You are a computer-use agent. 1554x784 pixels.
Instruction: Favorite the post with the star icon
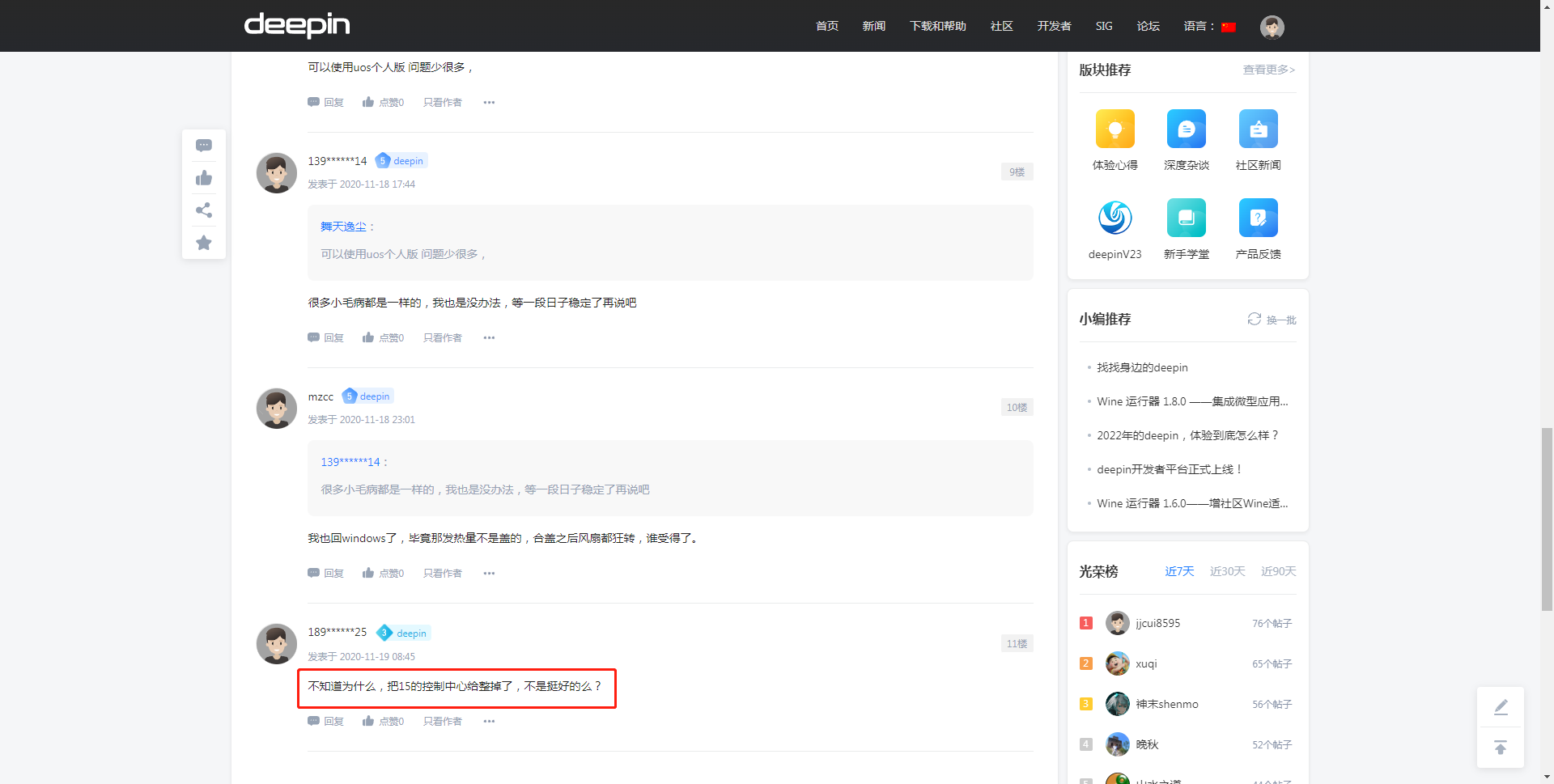pyautogui.click(x=204, y=243)
